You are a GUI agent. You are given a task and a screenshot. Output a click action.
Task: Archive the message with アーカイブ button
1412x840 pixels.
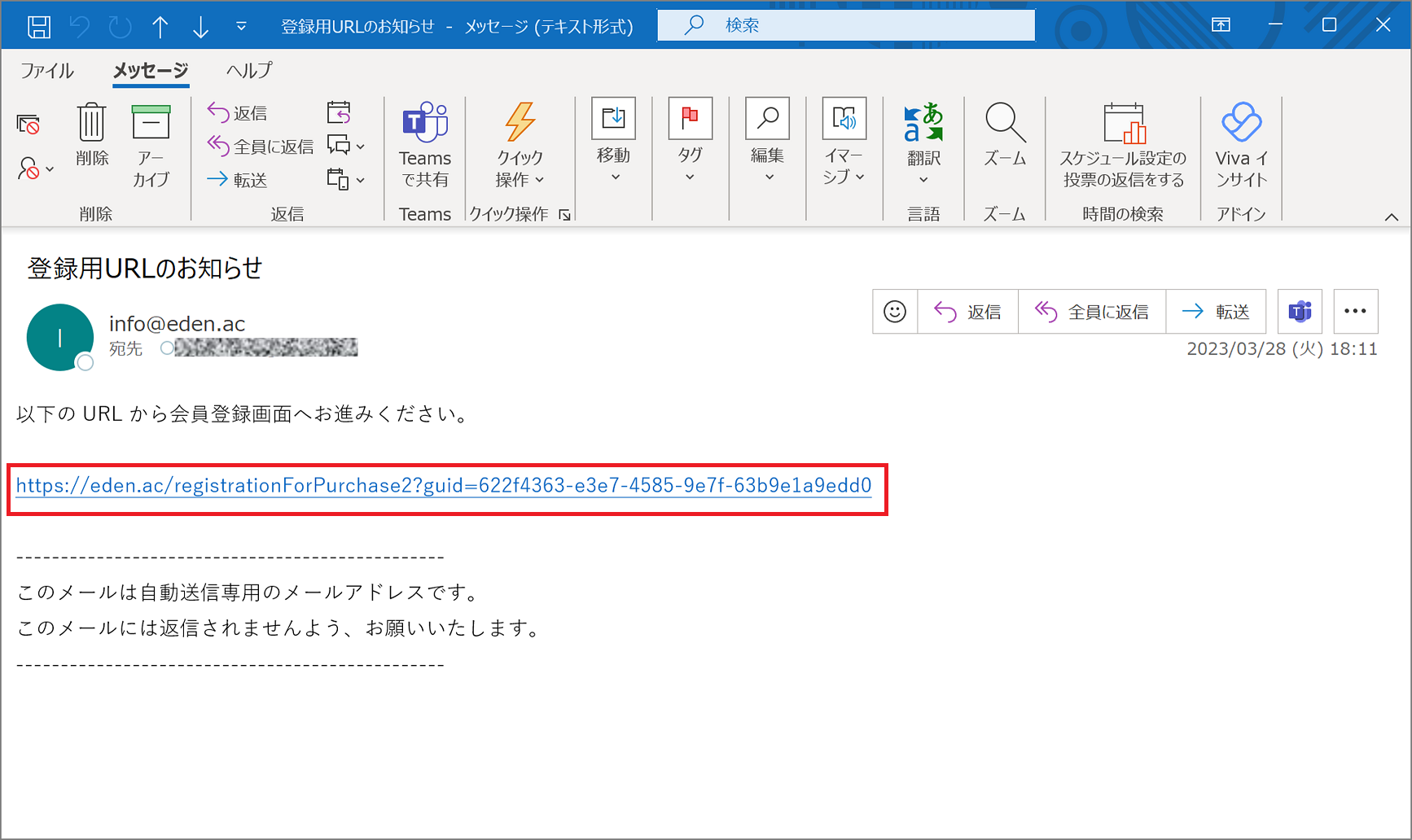tap(151, 146)
